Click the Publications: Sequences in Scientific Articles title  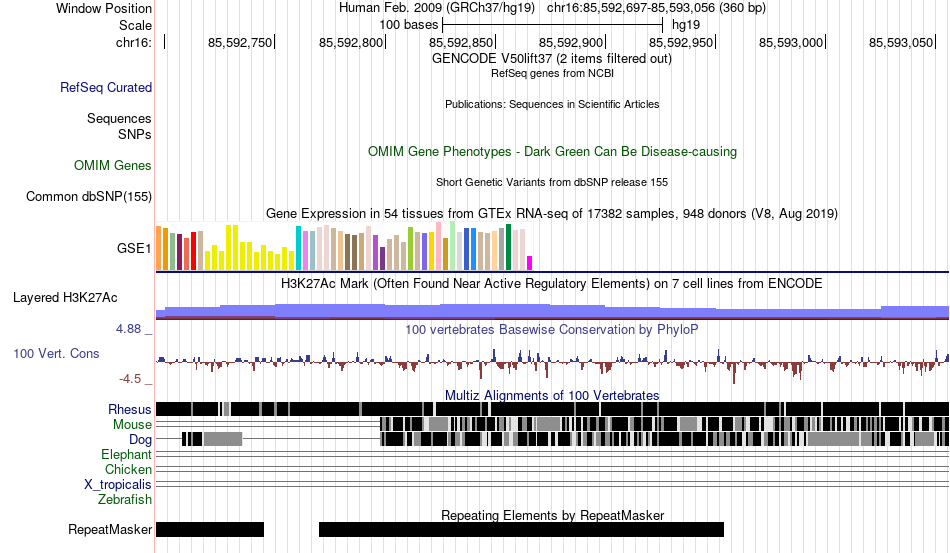[x=552, y=104]
